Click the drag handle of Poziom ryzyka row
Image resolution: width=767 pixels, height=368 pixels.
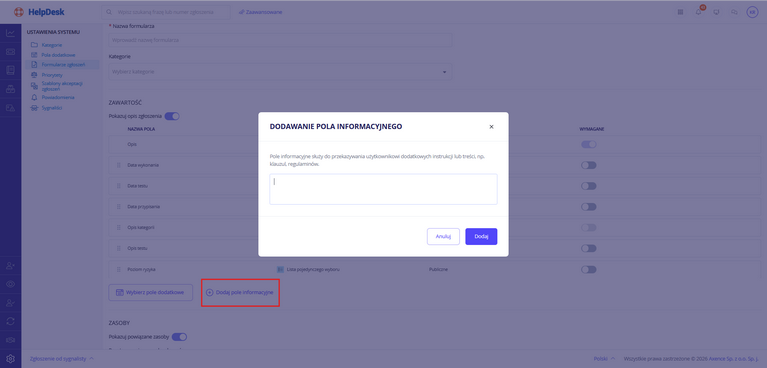[118, 269]
